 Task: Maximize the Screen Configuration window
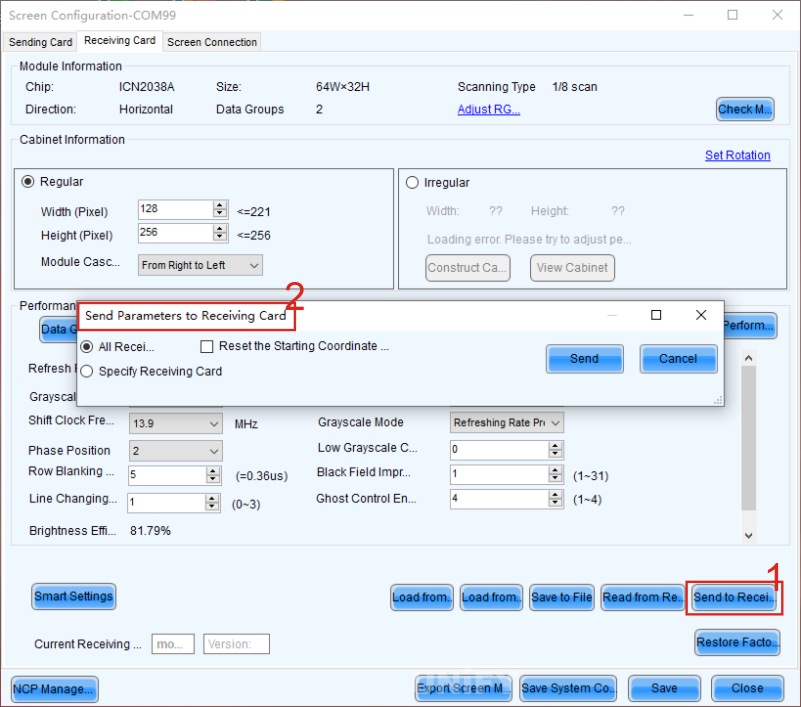point(733,15)
